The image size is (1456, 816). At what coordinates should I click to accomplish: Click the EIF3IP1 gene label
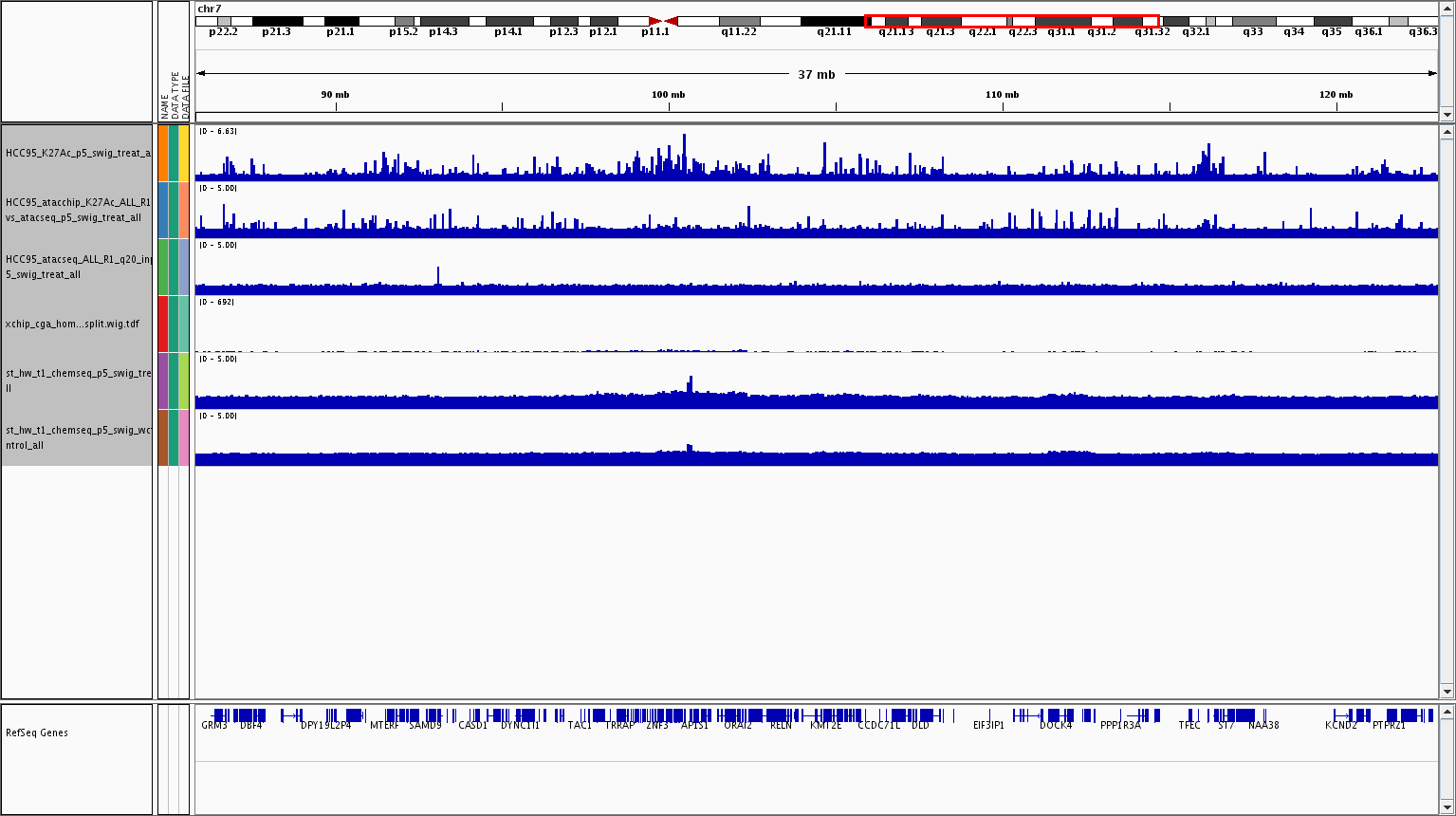988,726
